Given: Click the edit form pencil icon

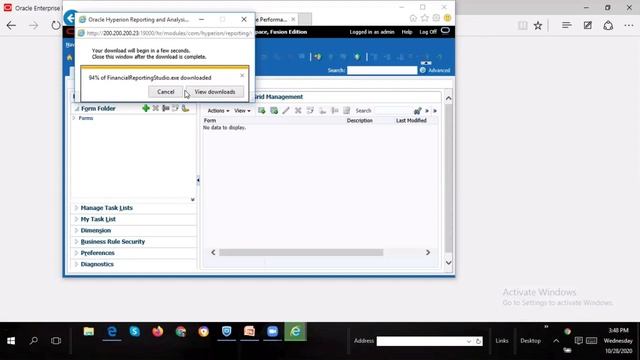Looking at the screenshot, I should [286, 111].
